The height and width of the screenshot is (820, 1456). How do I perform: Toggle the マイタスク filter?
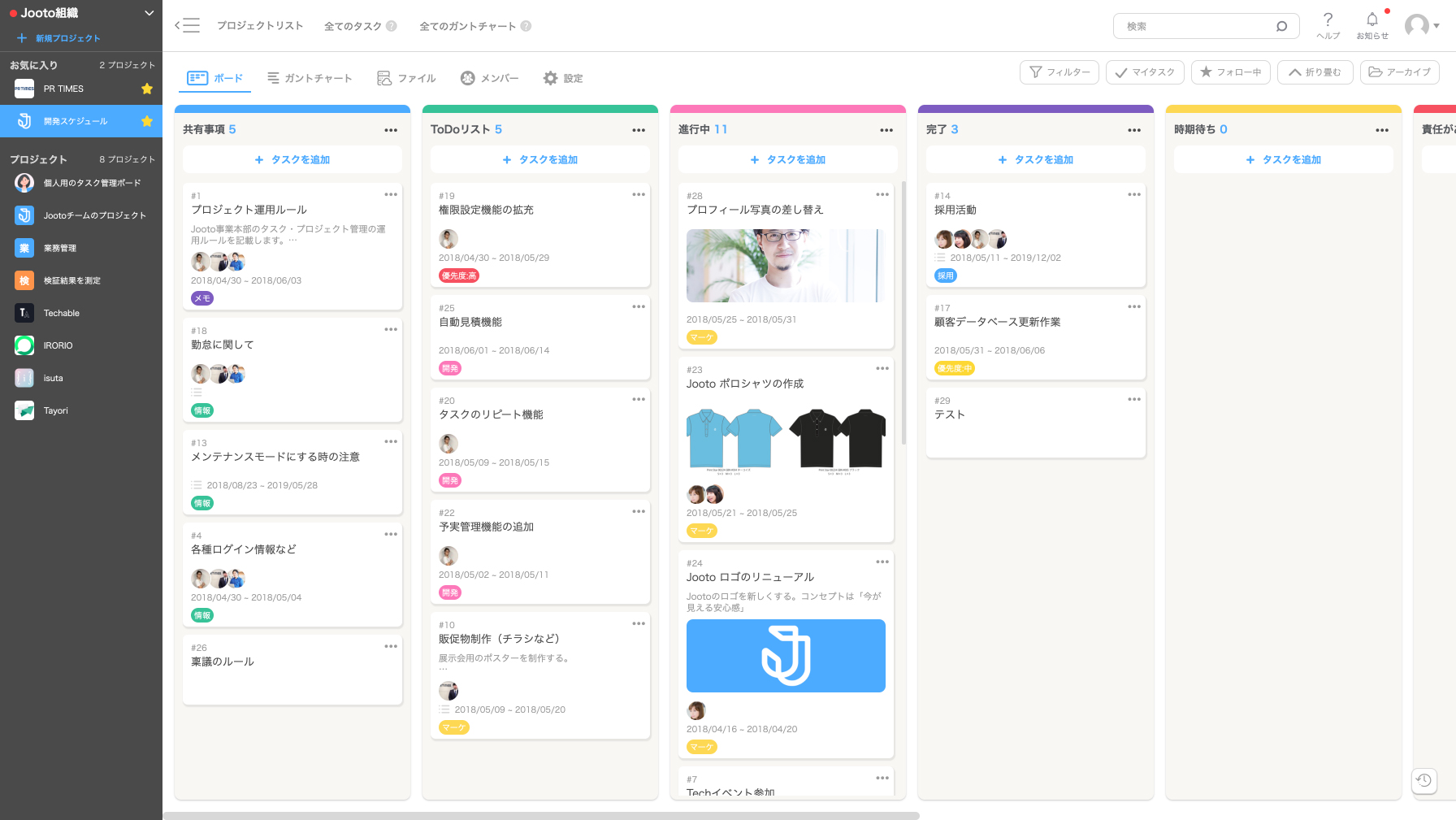pos(1144,72)
